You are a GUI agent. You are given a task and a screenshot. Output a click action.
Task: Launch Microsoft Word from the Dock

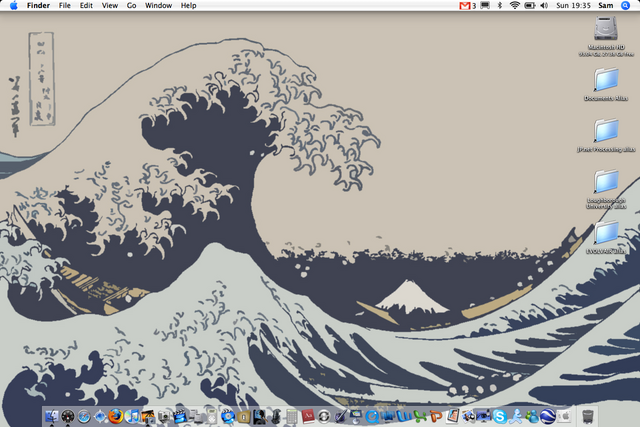tap(404, 416)
